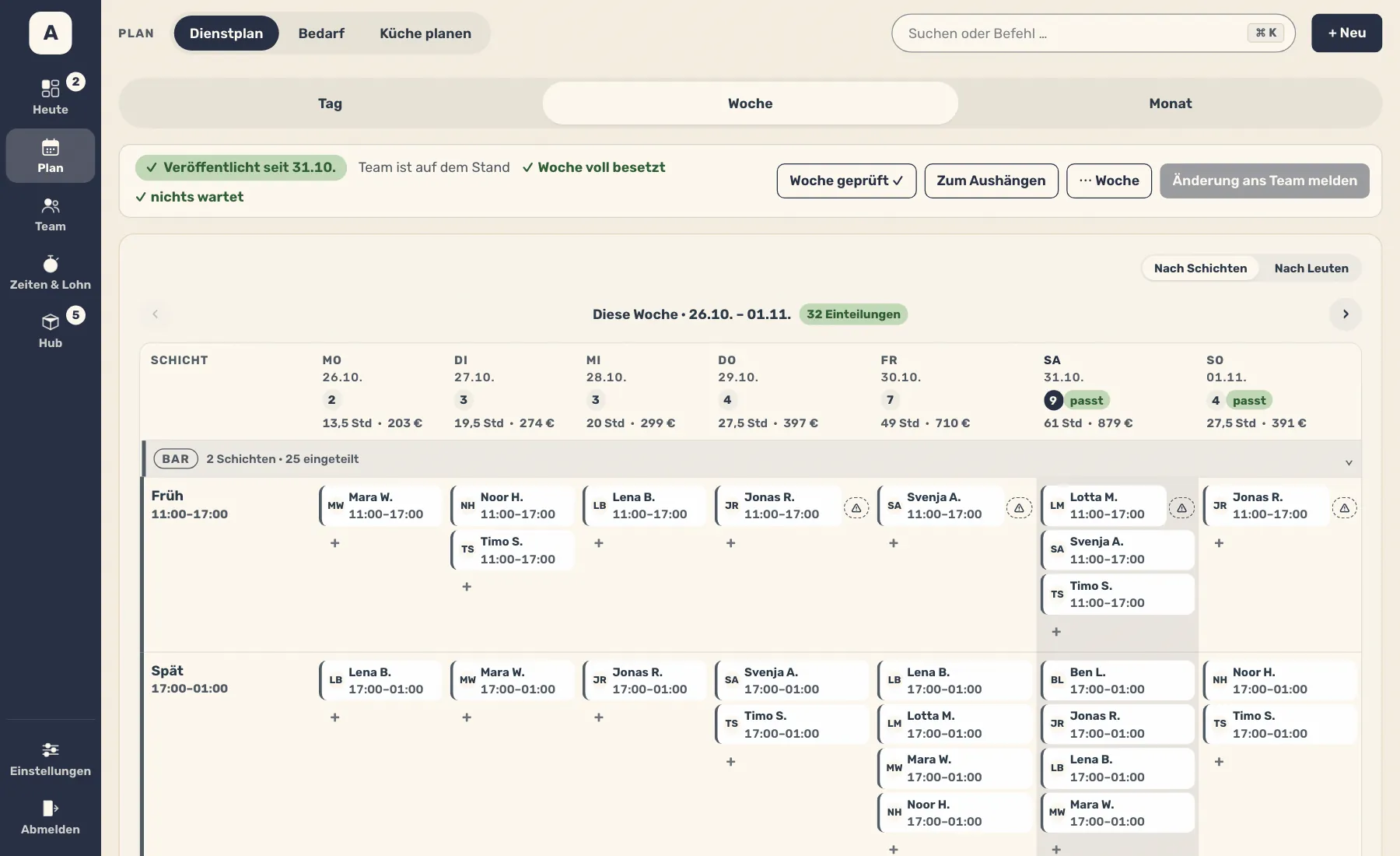This screenshot has height=856, width=1400.
Task: Open Einstellungen sliders icon
Action: (50, 750)
